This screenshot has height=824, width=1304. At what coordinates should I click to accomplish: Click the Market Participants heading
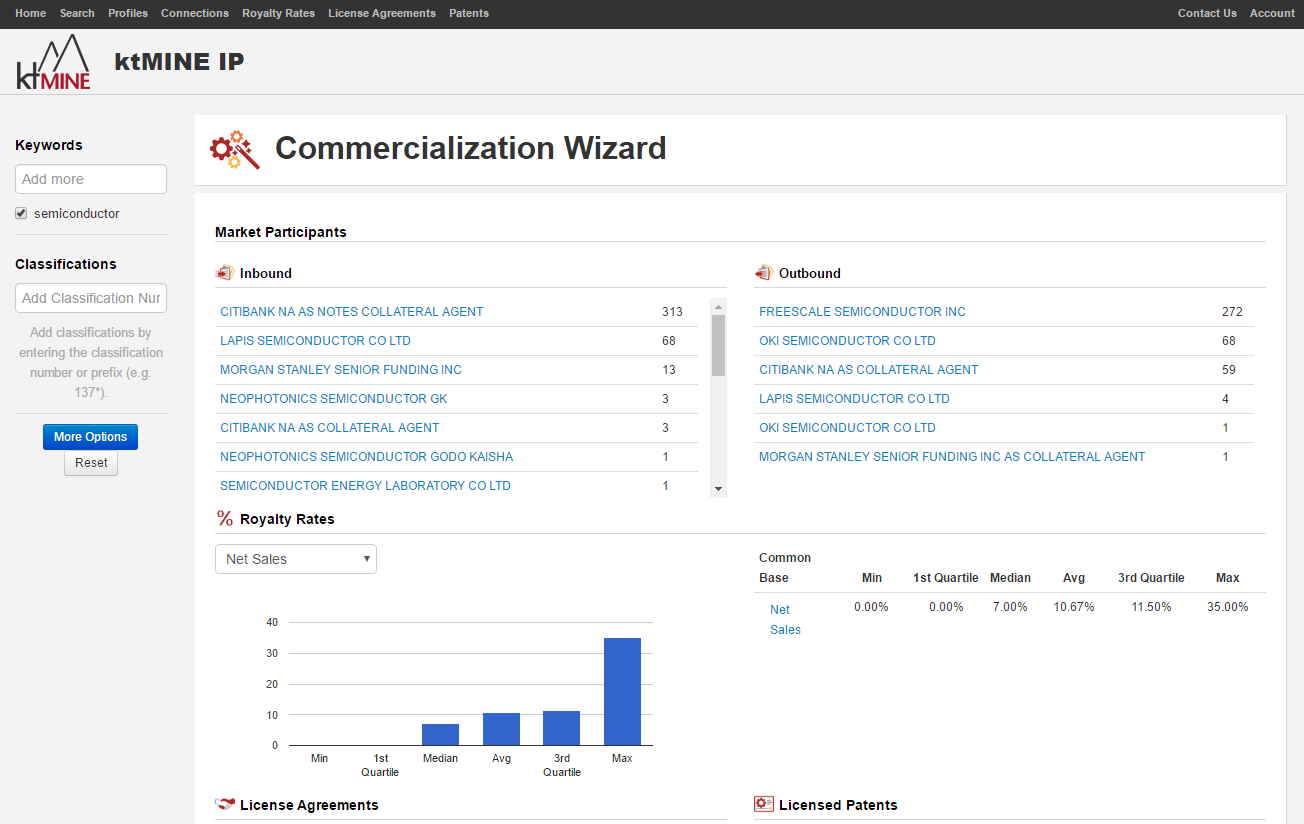(281, 232)
